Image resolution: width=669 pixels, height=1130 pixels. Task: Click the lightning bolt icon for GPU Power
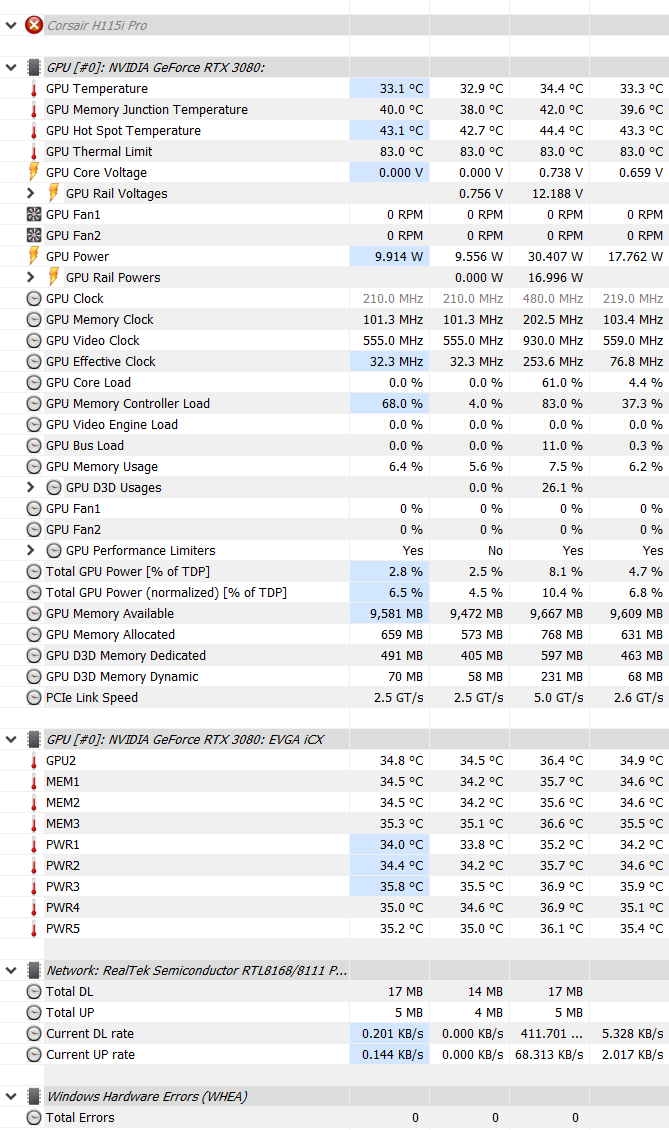33,256
